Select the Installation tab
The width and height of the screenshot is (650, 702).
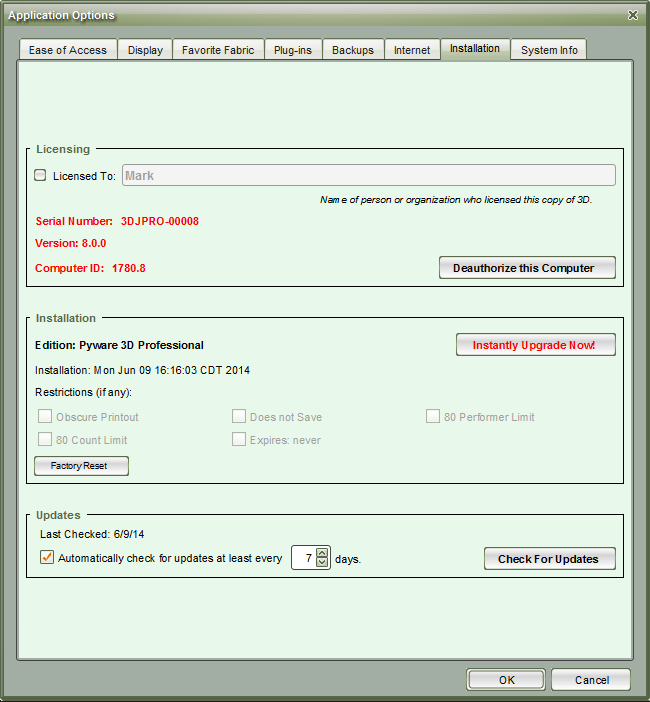475,48
